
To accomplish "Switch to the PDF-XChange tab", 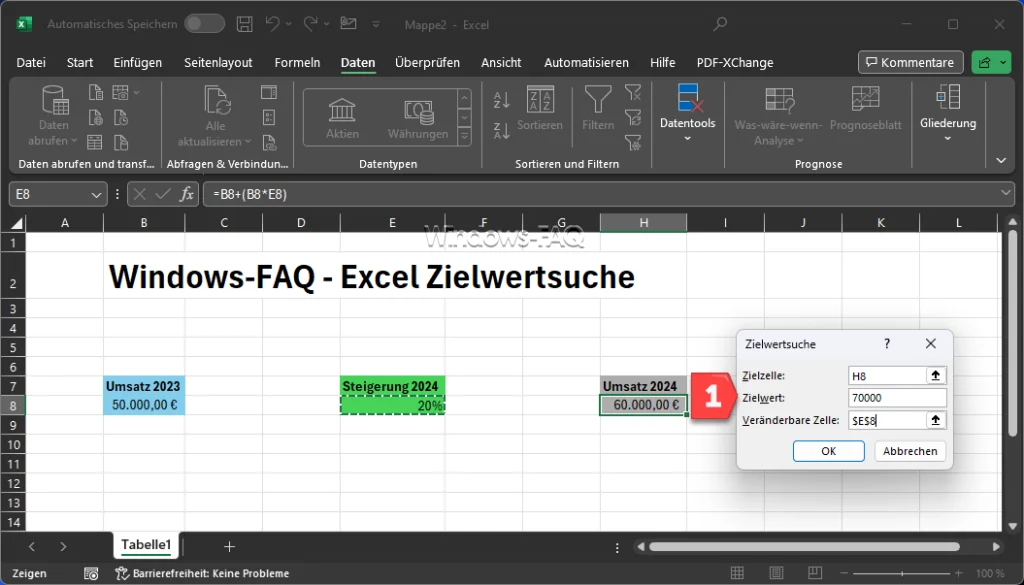I will coord(735,63).
